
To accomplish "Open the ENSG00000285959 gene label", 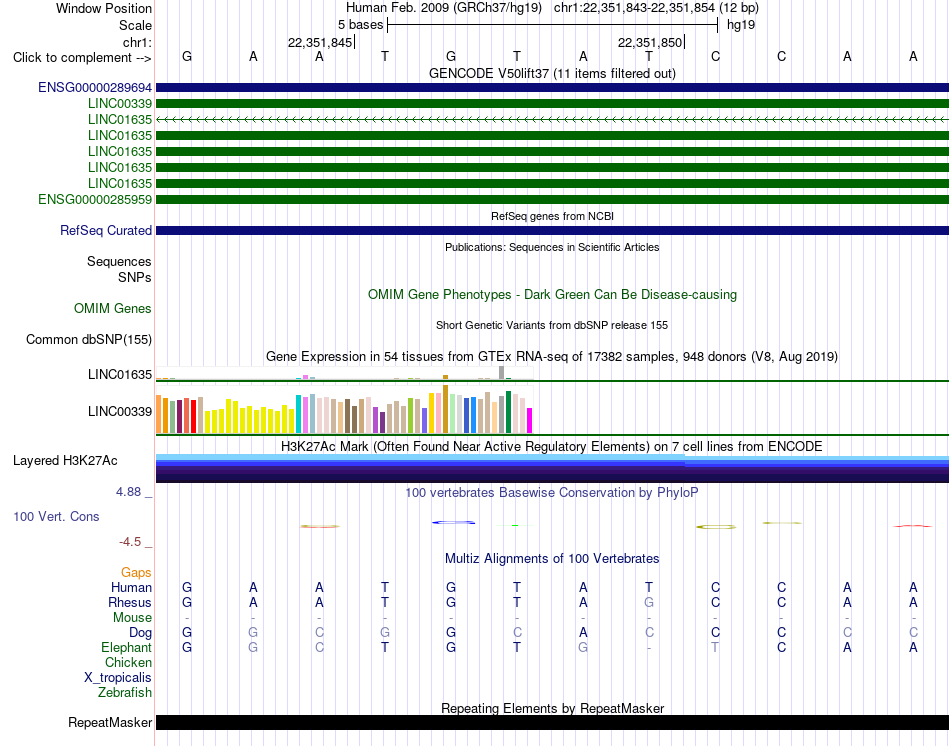I will (95, 199).
